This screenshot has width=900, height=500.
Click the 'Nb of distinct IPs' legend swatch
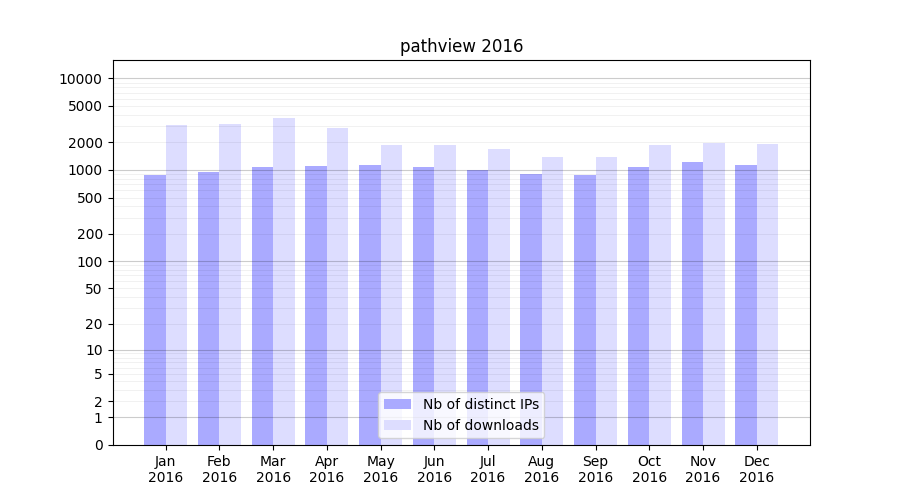click(398, 404)
